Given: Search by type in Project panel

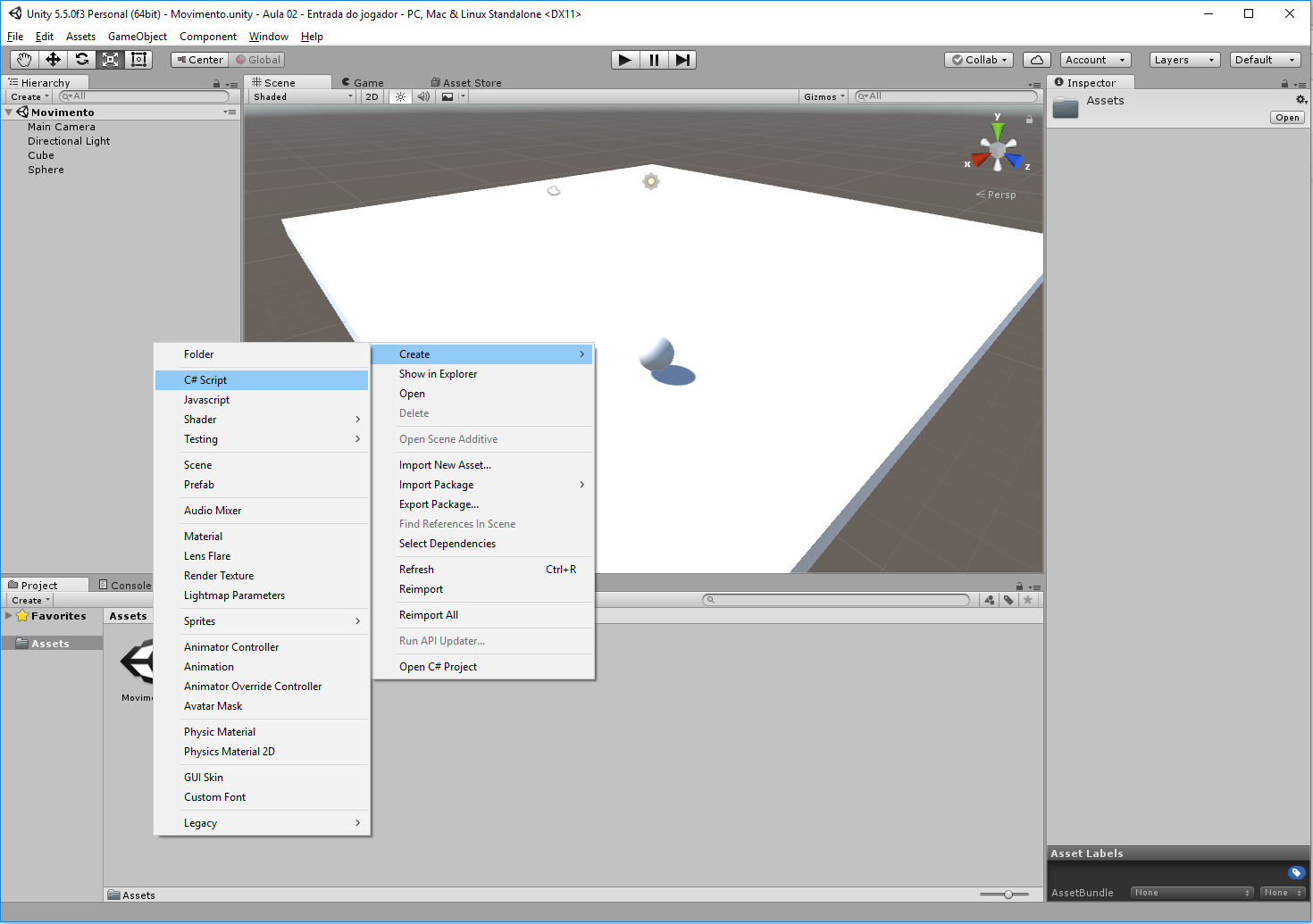Looking at the screenshot, I should 989,600.
